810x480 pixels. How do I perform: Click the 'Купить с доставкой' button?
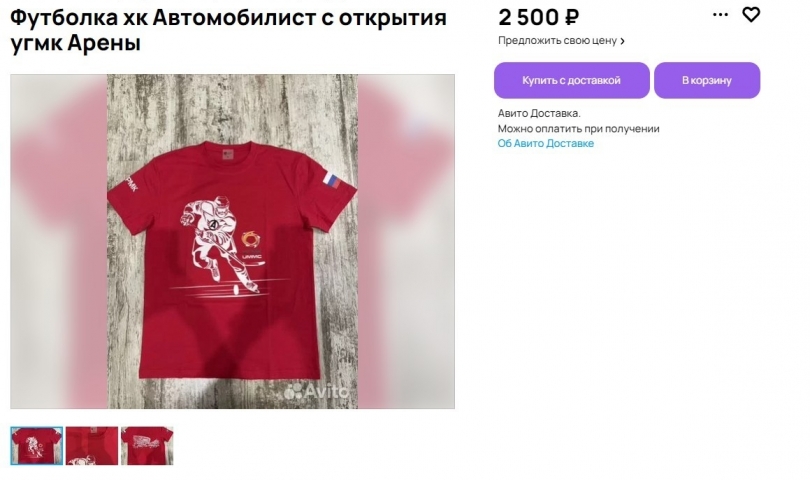[x=571, y=80]
